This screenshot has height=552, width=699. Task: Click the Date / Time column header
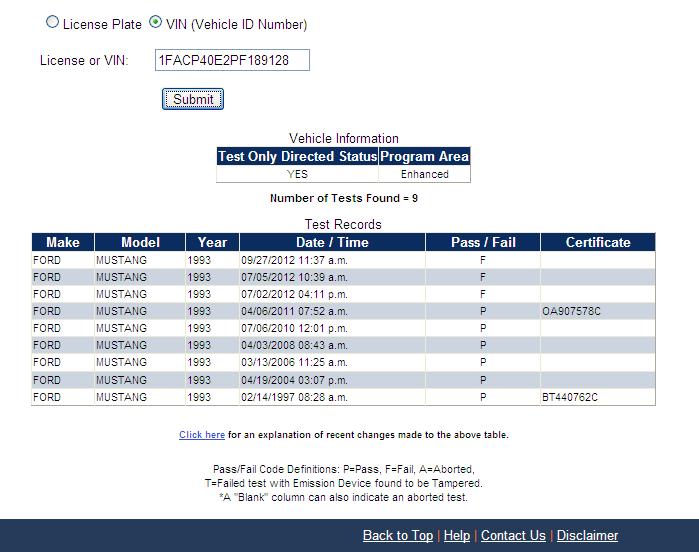click(x=332, y=242)
